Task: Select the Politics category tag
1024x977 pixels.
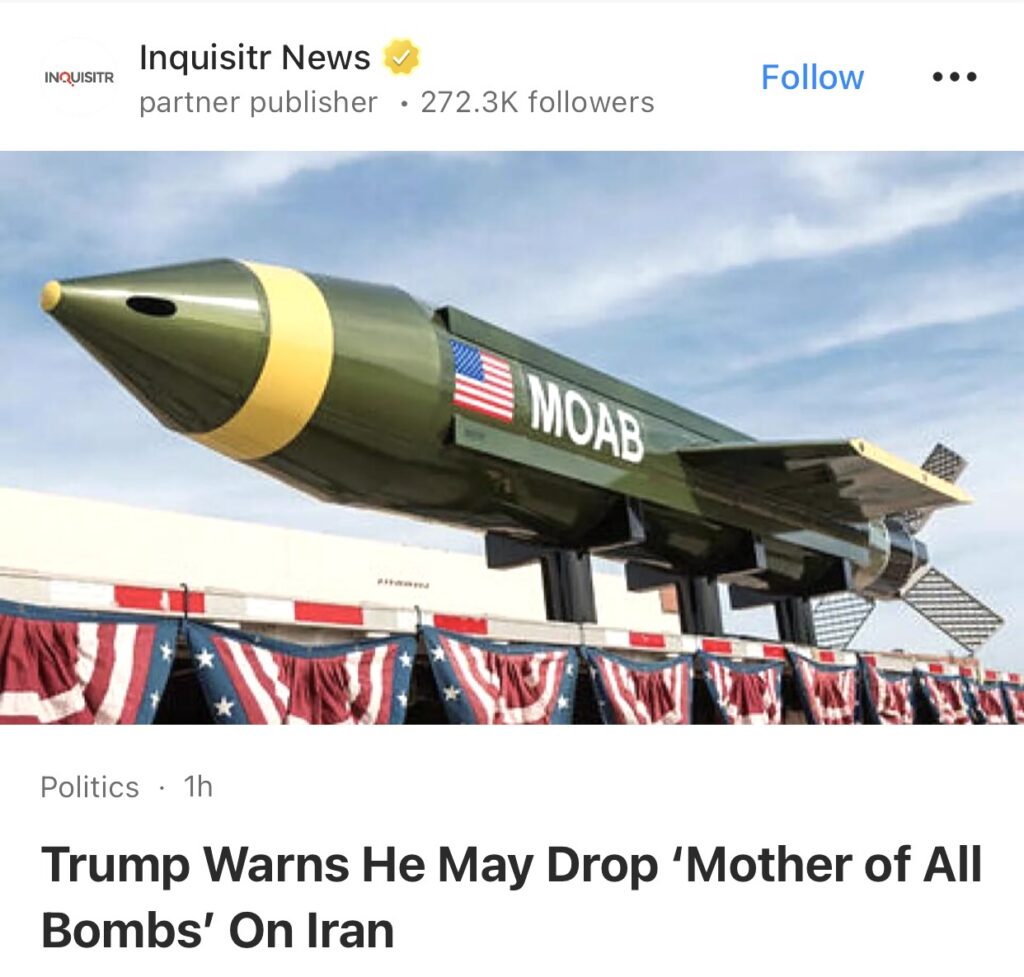Action: (x=89, y=787)
